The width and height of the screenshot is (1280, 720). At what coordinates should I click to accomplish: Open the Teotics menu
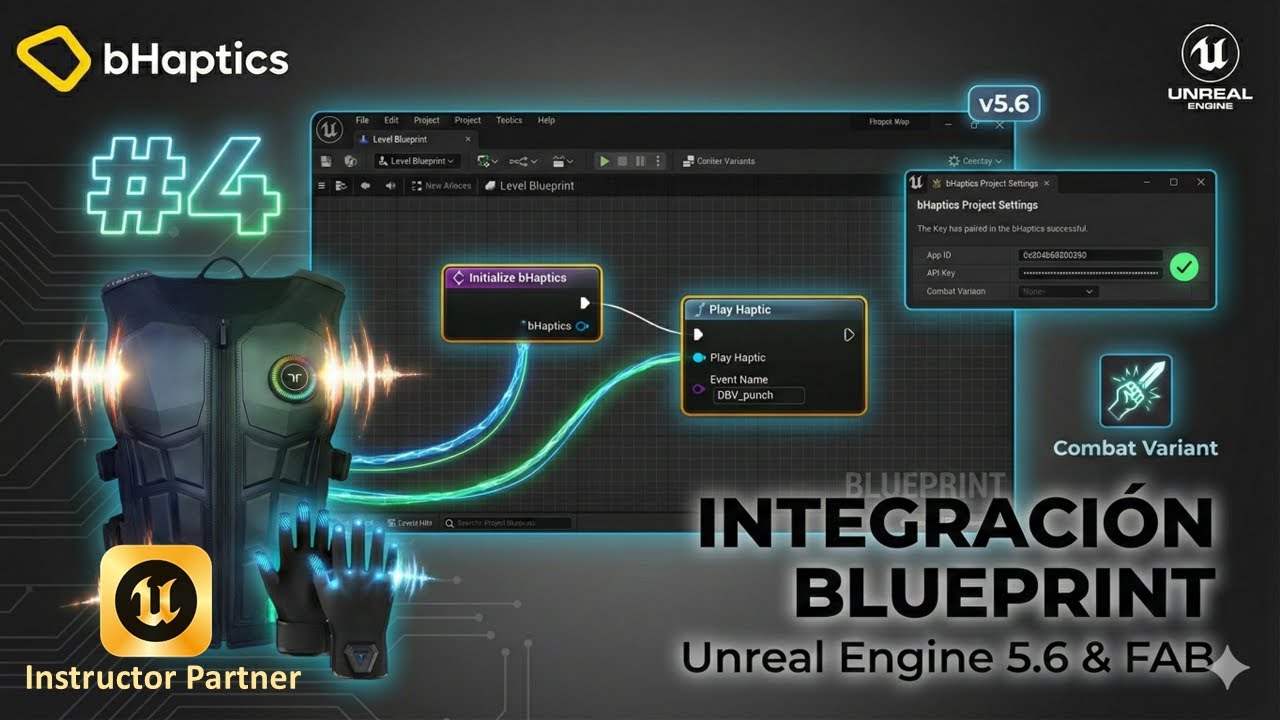pos(509,120)
